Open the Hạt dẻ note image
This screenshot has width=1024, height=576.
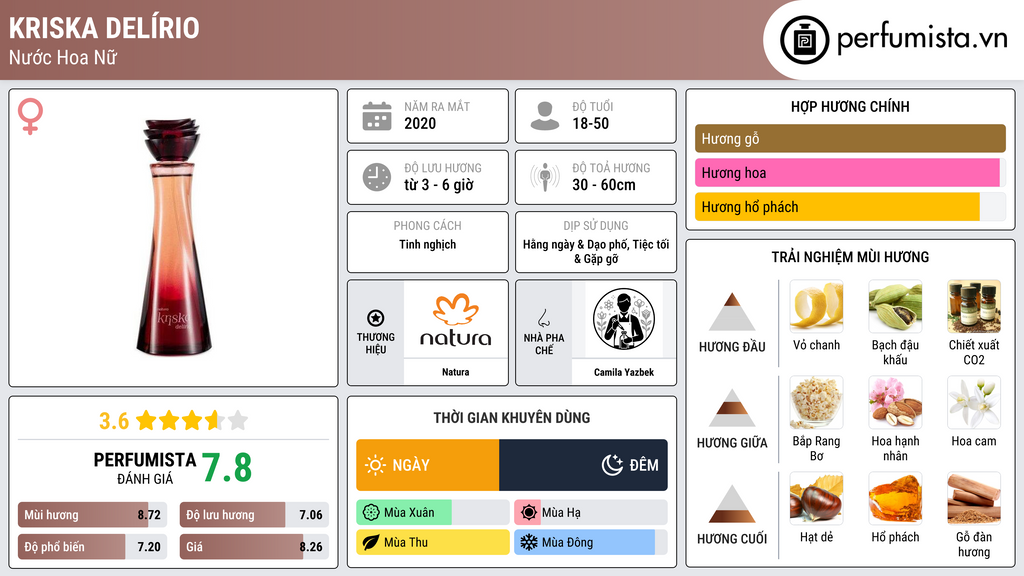pyautogui.click(x=816, y=498)
